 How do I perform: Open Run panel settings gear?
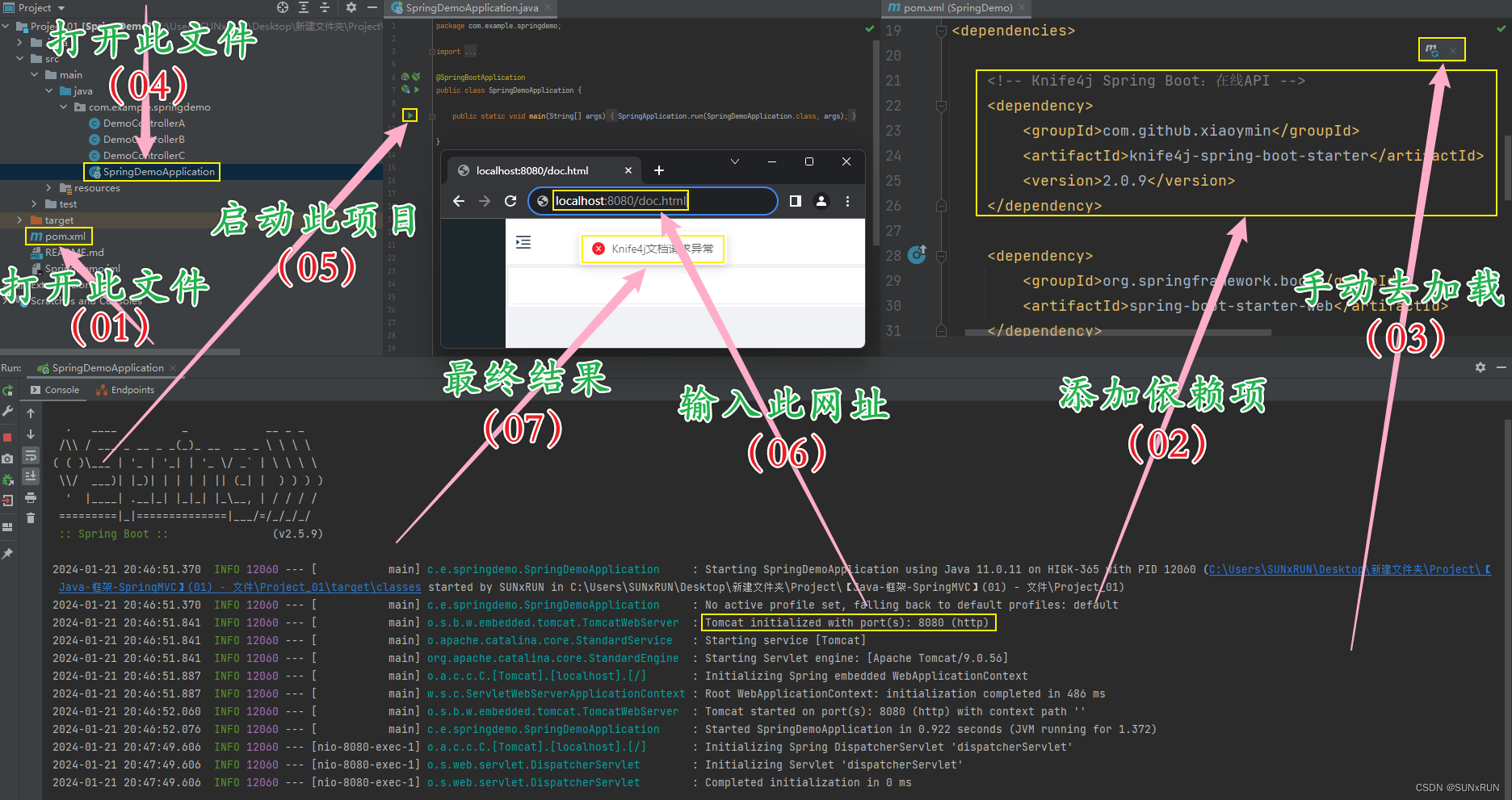(x=1480, y=367)
